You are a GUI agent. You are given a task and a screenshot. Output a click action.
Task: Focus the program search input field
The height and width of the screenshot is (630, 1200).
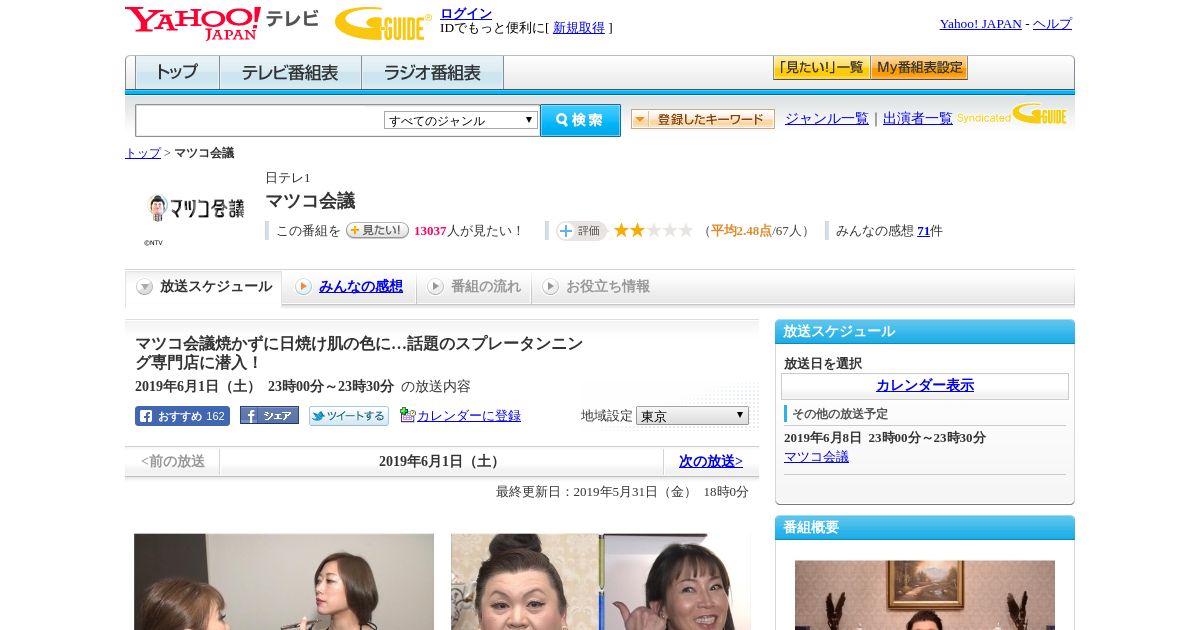click(x=260, y=121)
